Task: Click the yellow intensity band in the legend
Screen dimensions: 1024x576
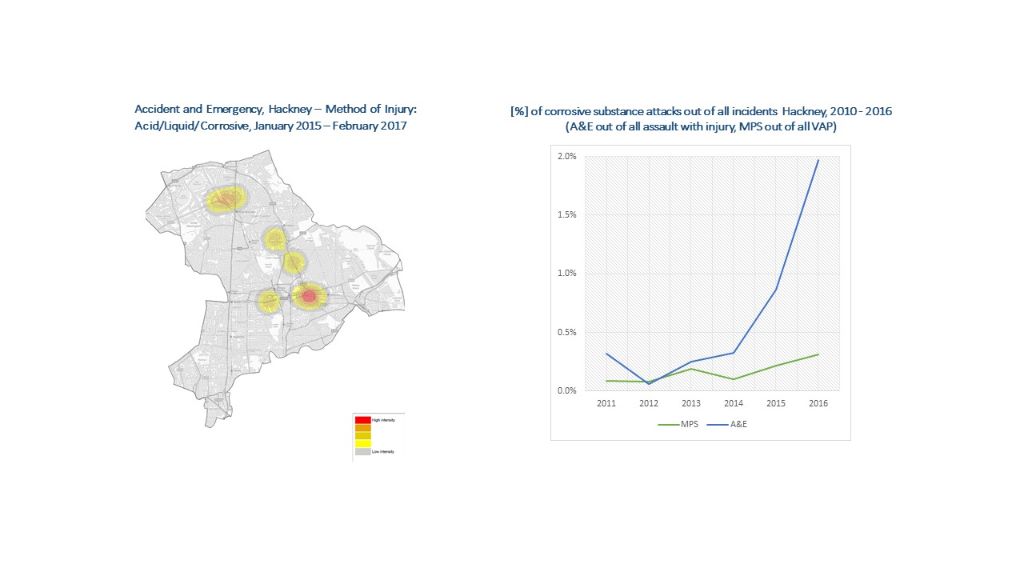Action: click(363, 443)
